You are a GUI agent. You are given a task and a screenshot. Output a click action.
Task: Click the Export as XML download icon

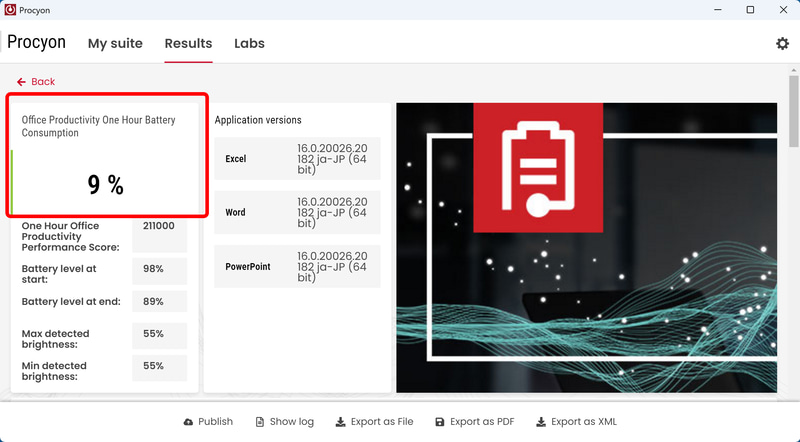pos(541,422)
